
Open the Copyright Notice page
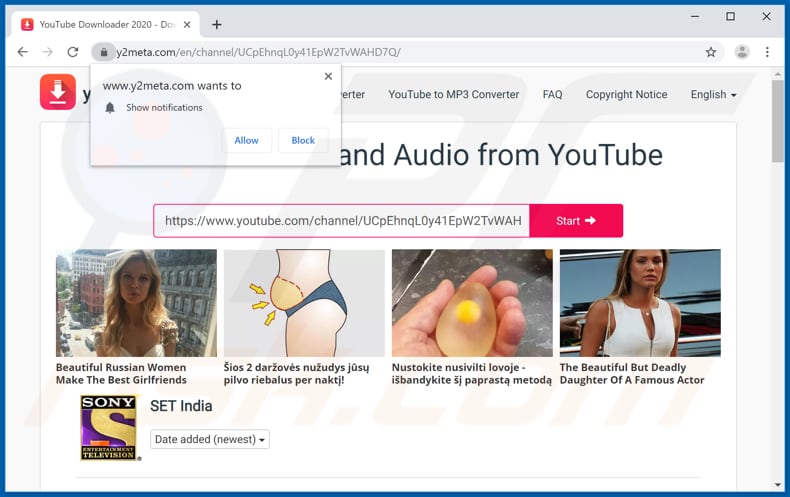click(x=626, y=94)
